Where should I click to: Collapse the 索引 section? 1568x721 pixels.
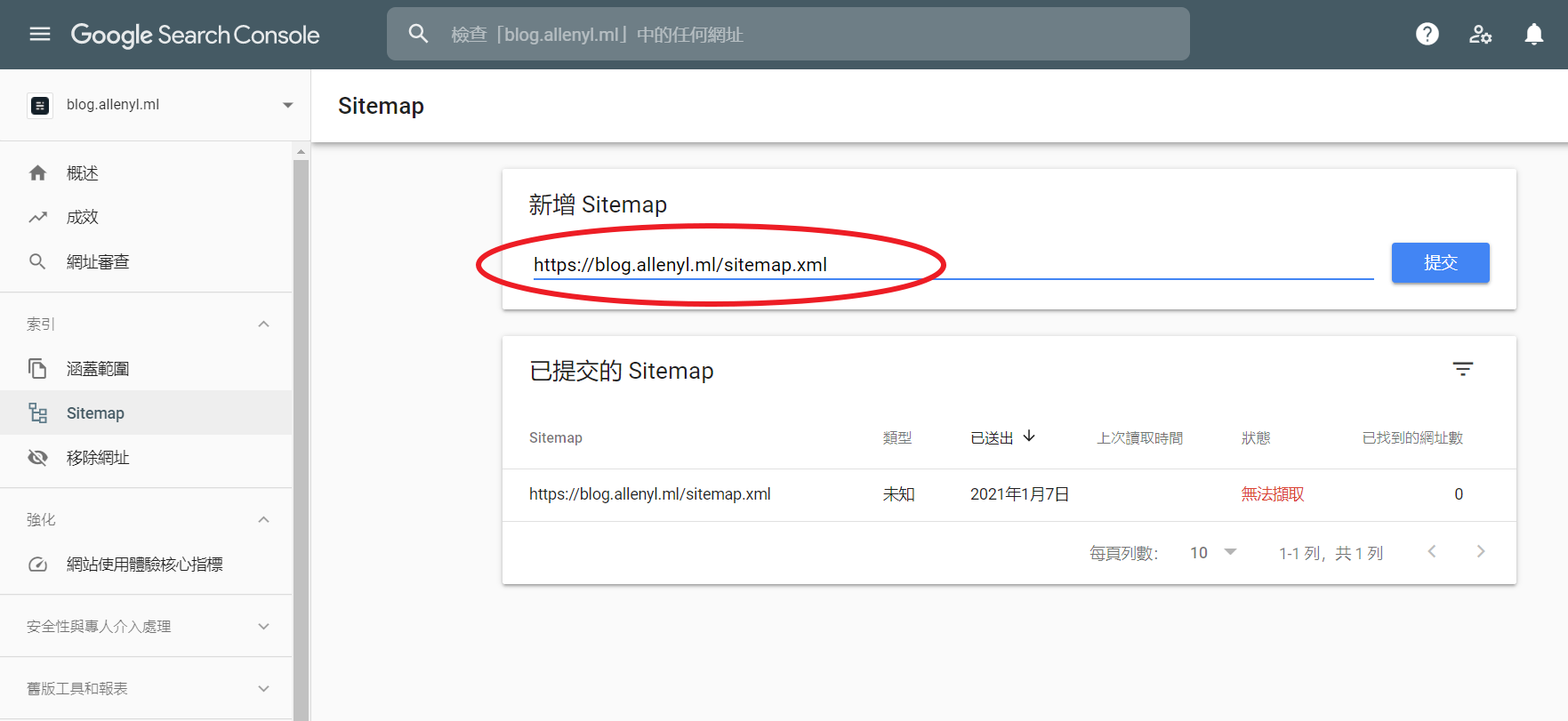point(263,324)
